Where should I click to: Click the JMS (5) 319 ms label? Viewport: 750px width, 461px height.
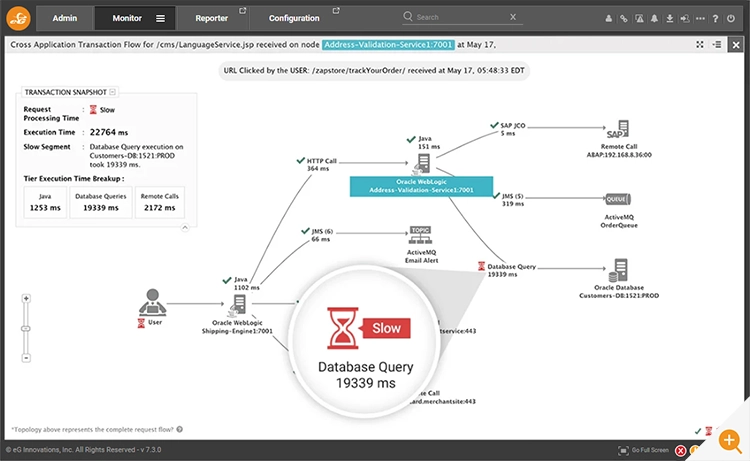pyautogui.click(x=513, y=200)
